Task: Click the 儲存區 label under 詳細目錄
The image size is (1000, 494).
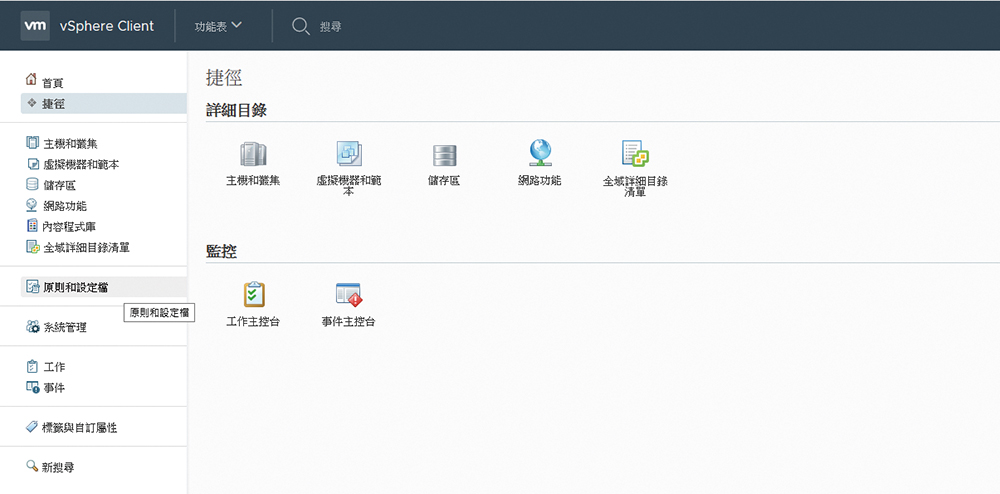Action: 444,181
